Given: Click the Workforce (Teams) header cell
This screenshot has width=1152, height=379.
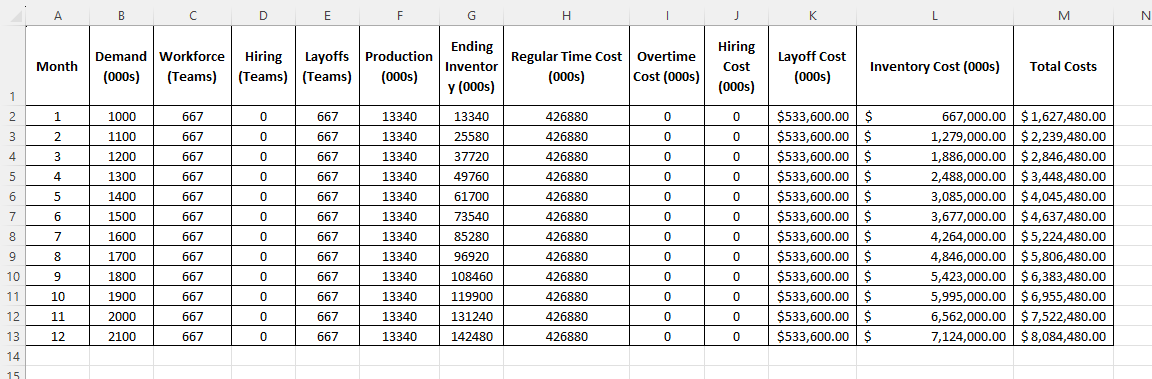Looking at the screenshot, I should coord(192,66).
